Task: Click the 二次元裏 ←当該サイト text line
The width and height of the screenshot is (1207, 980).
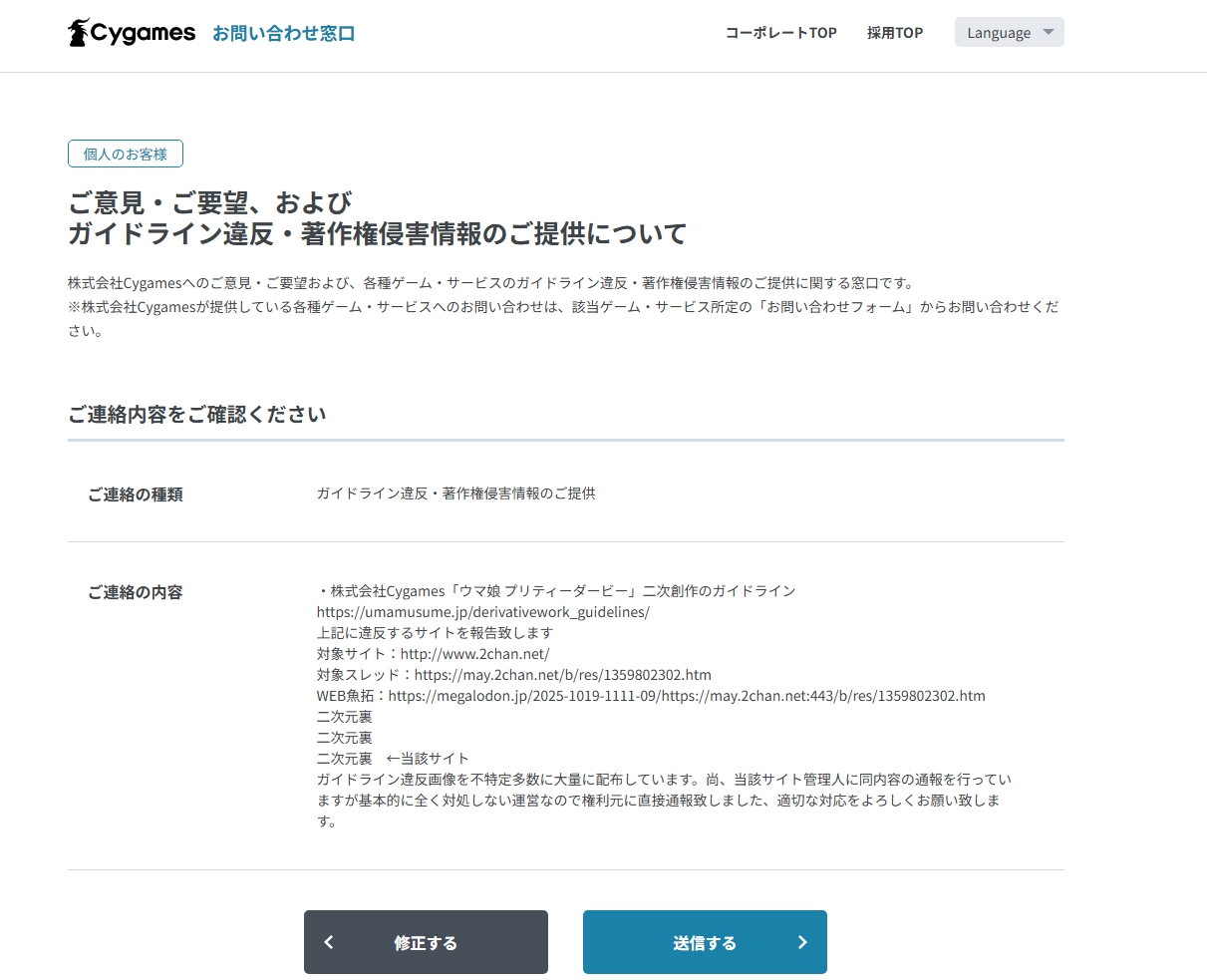Action: (393, 759)
